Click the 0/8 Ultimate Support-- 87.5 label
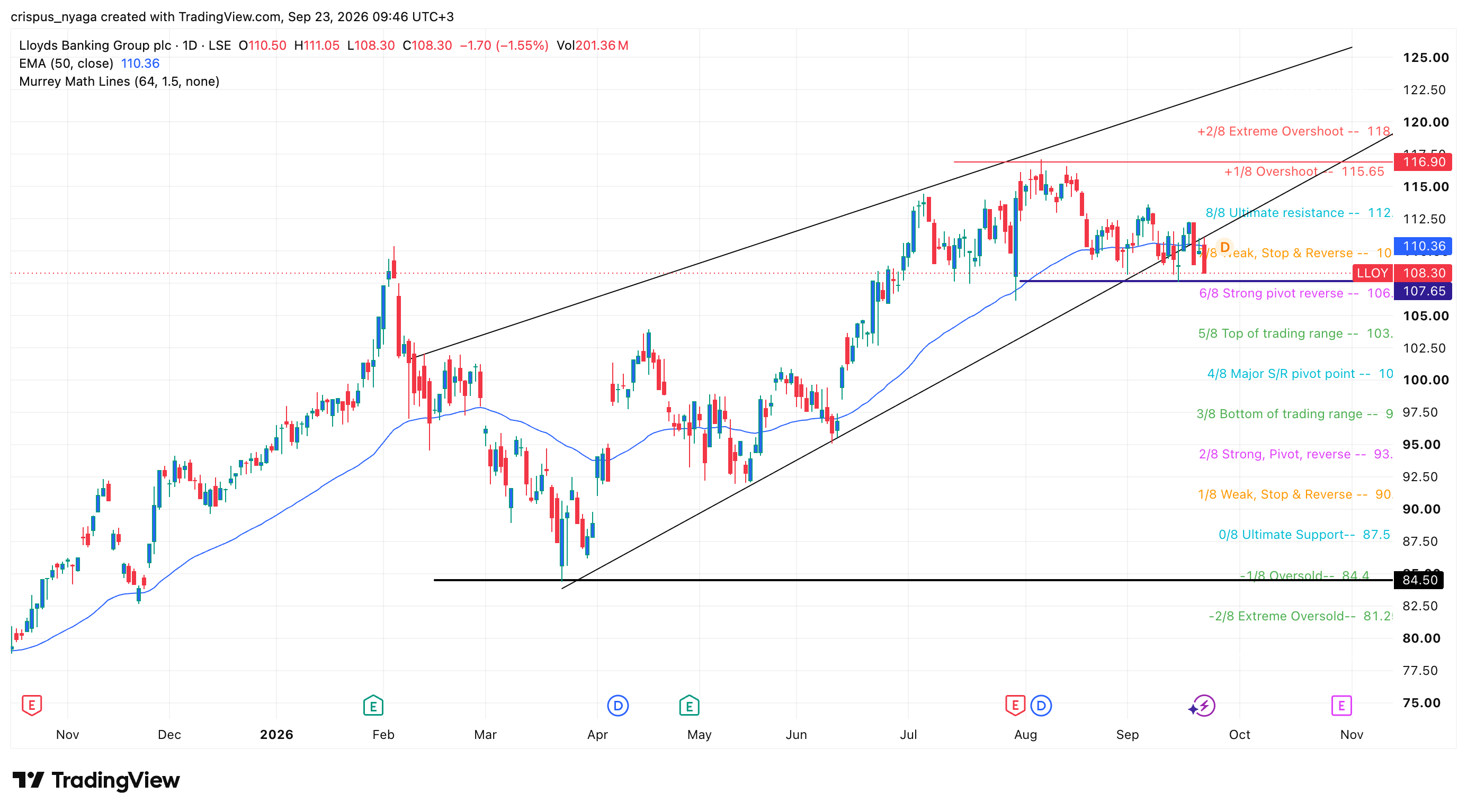1467x812 pixels. [1304, 535]
